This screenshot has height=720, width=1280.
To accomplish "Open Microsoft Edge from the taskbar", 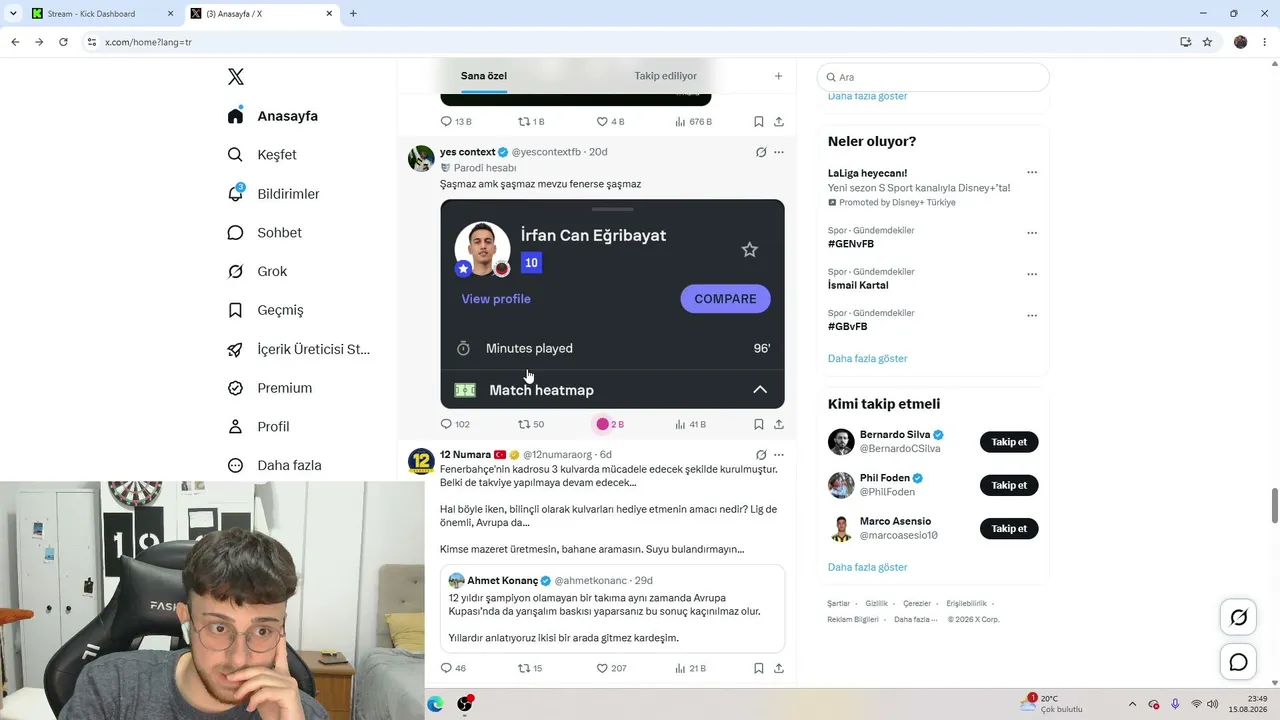I will (x=435, y=704).
